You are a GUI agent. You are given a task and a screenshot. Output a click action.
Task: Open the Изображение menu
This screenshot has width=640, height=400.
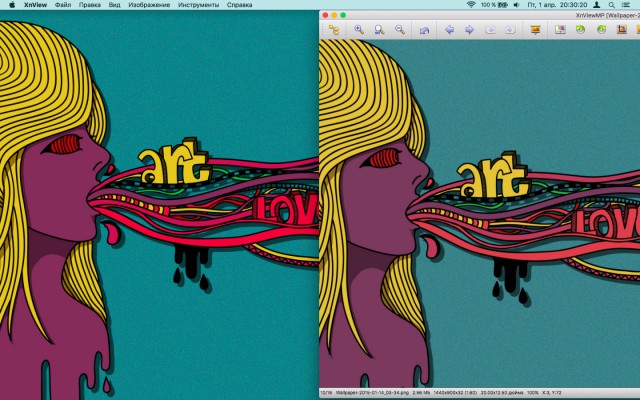pyautogui.click(x=149, y=5)
